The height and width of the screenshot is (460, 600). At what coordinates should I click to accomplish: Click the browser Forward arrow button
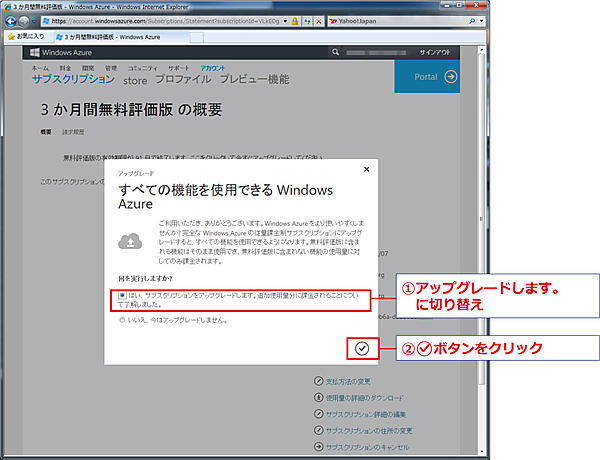(24, 21)
